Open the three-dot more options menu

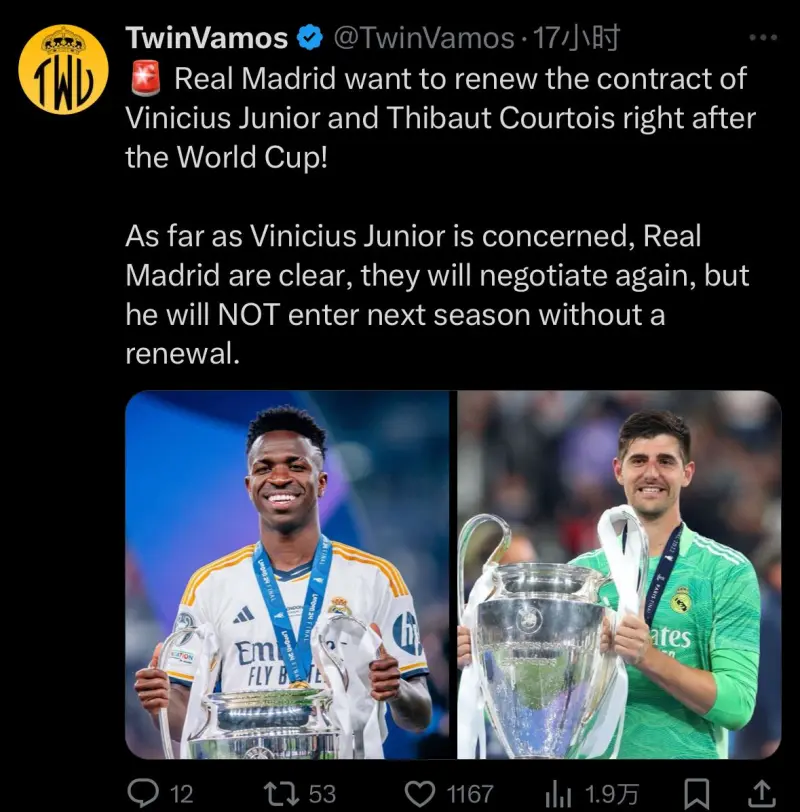(x=763, y=37)
